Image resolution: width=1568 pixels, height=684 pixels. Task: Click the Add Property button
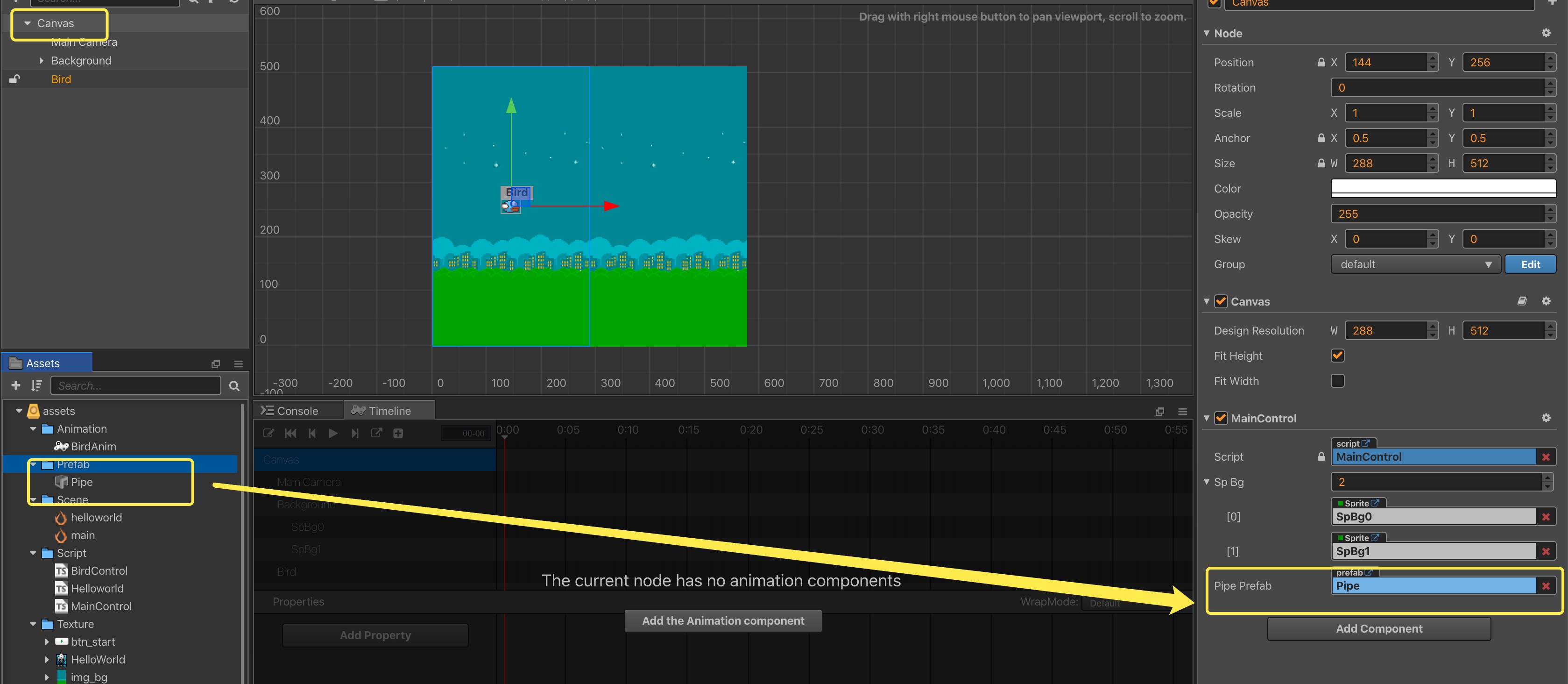(375, 635)
